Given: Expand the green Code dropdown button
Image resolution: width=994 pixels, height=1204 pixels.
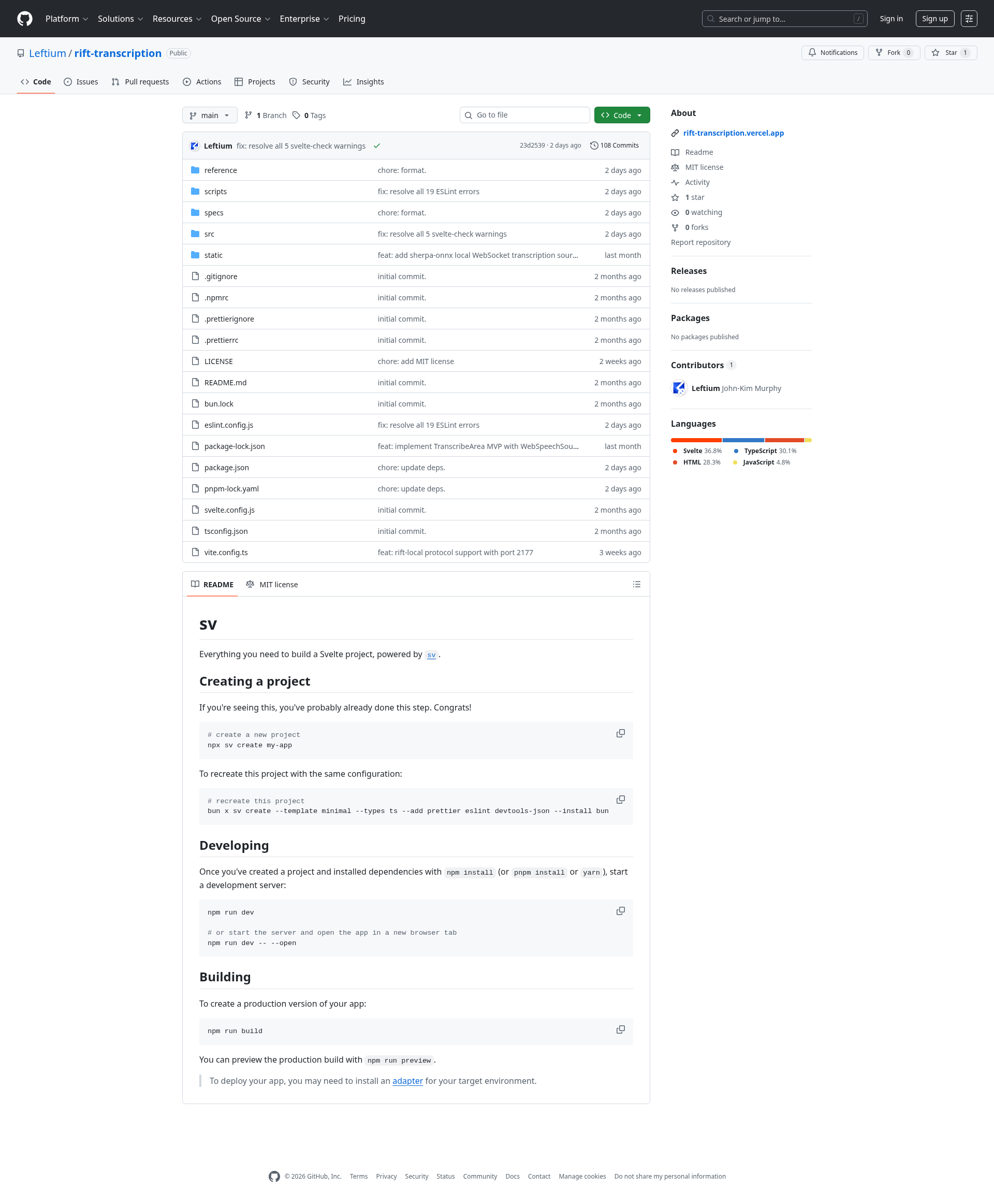Looking at the screenshot, I should (x=622, y=115).
